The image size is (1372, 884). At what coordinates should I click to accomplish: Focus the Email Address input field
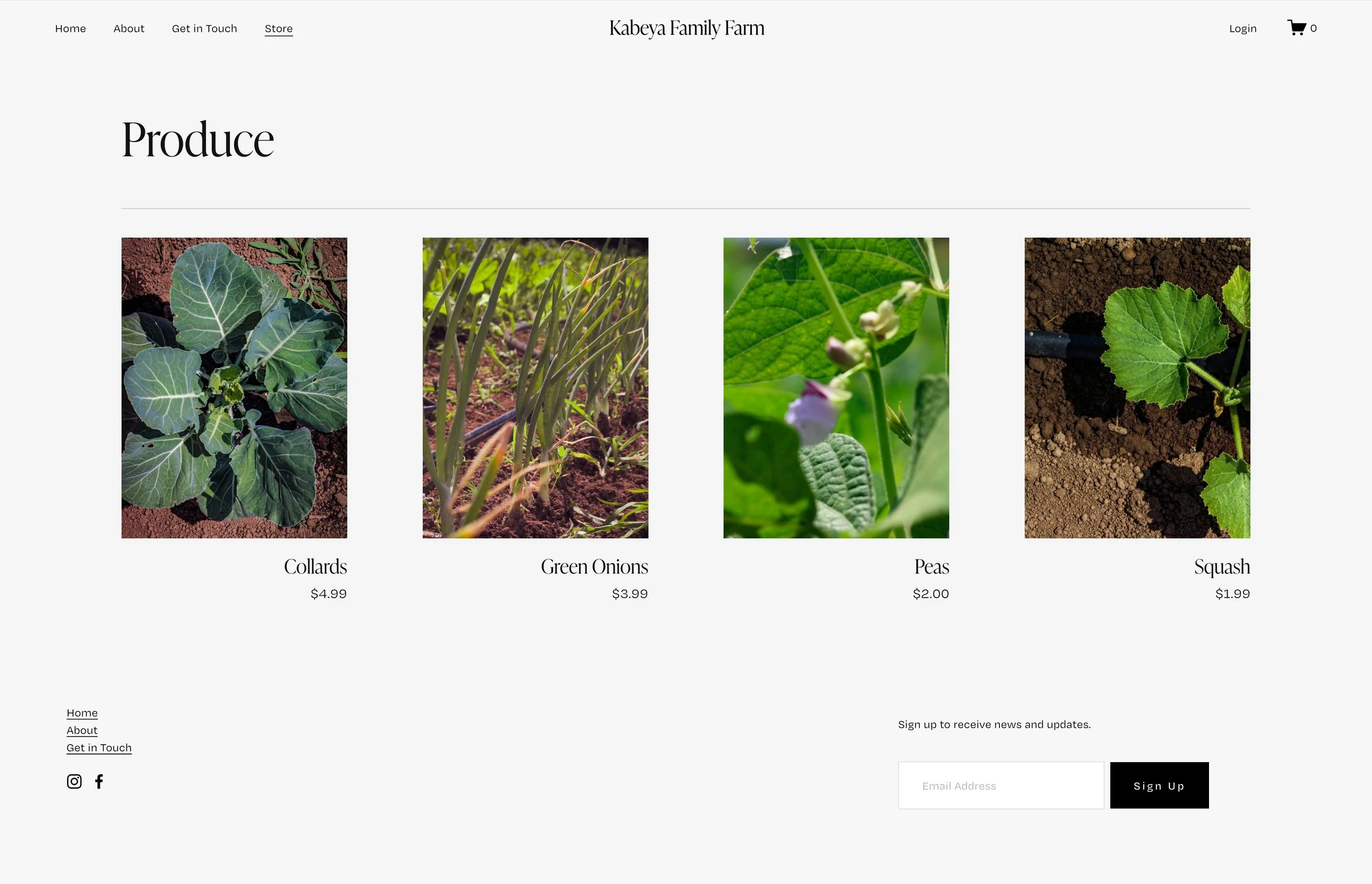[x=1000, y=785]
